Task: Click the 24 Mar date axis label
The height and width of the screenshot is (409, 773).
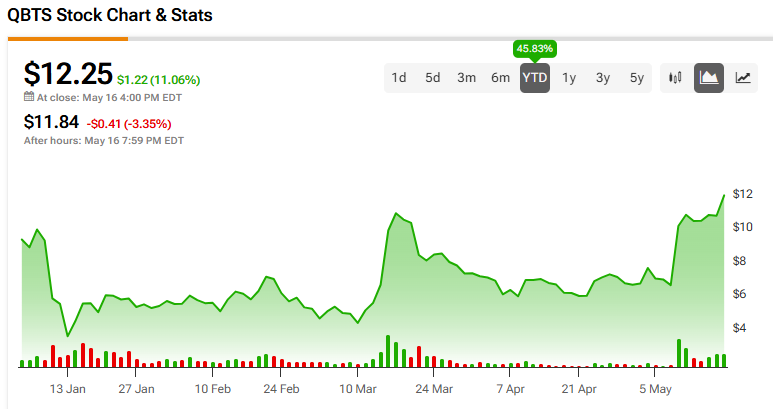Action: pyautogui.click(x=434, y=389)
